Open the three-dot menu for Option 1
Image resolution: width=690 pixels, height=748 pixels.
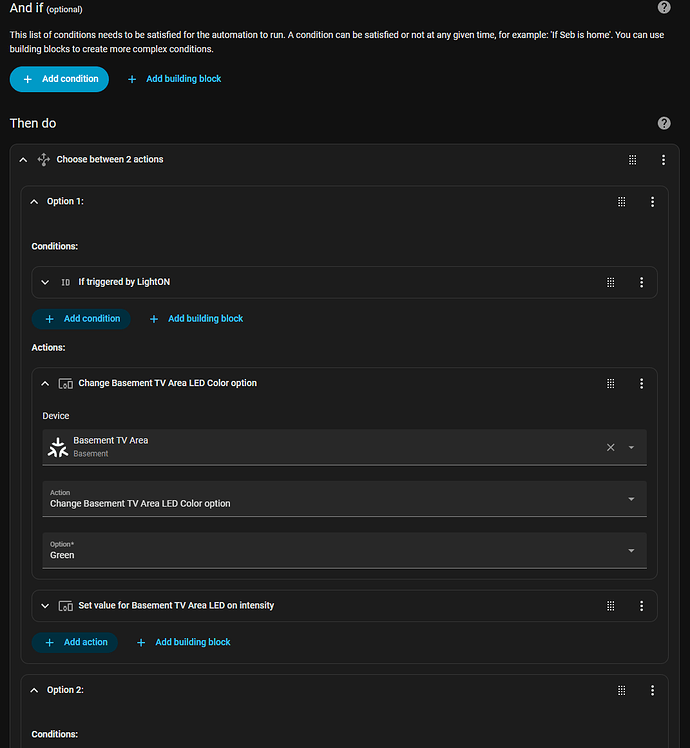(652, 201)
